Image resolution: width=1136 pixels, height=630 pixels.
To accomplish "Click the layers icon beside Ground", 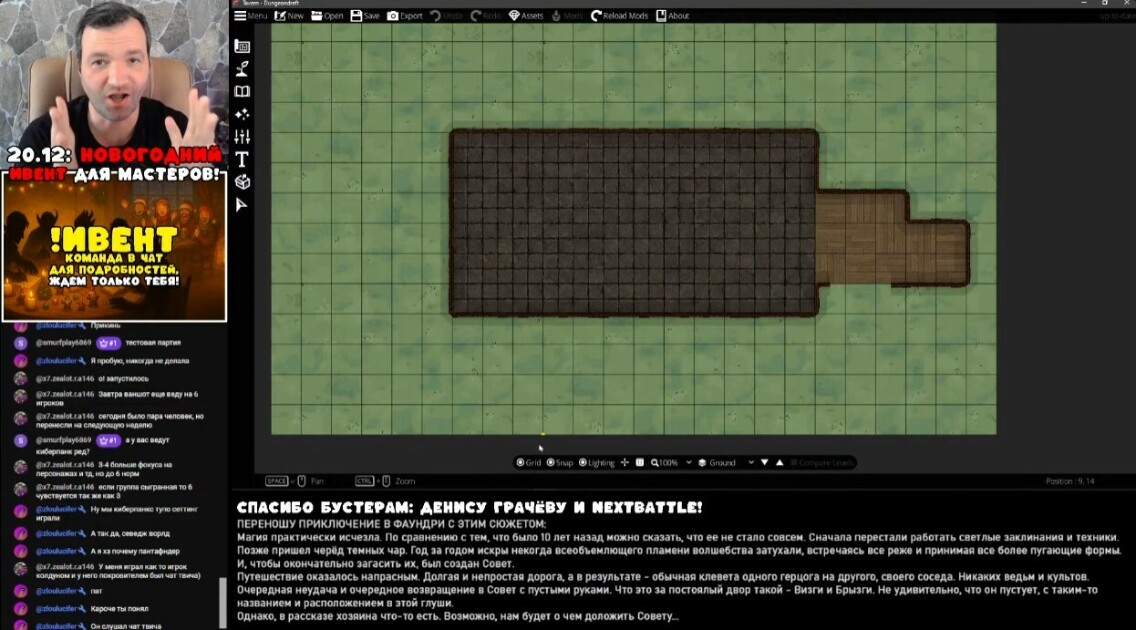I will [702, 463].
